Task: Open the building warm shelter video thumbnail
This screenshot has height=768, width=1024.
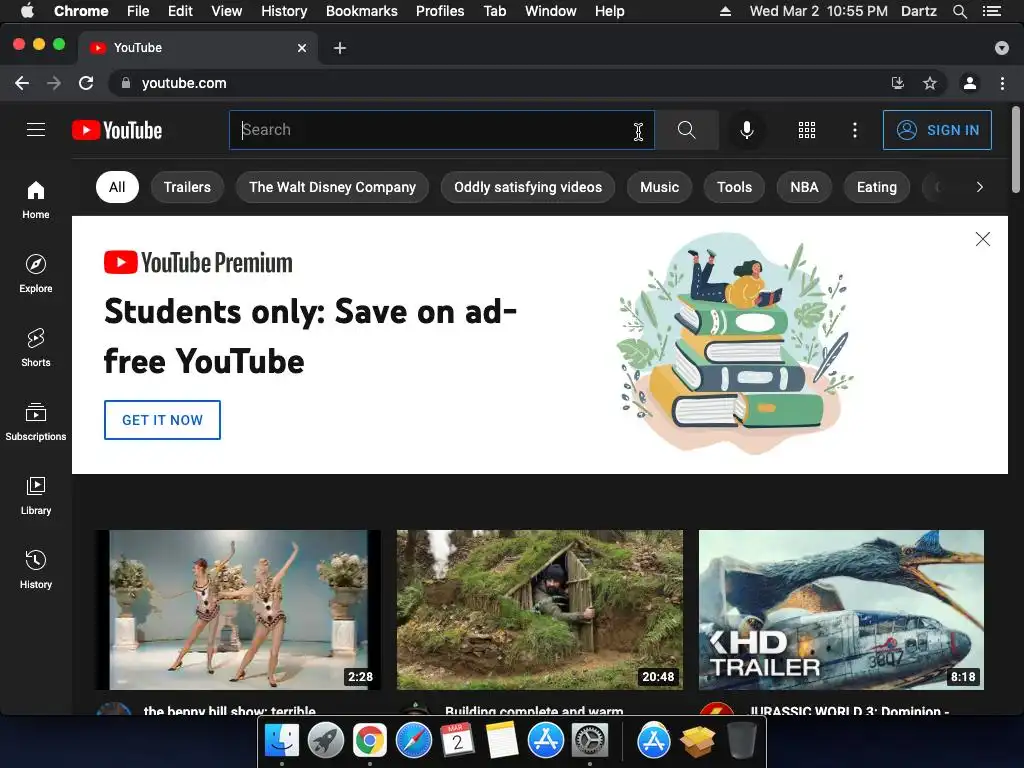Action: click(x=539, y=609)
